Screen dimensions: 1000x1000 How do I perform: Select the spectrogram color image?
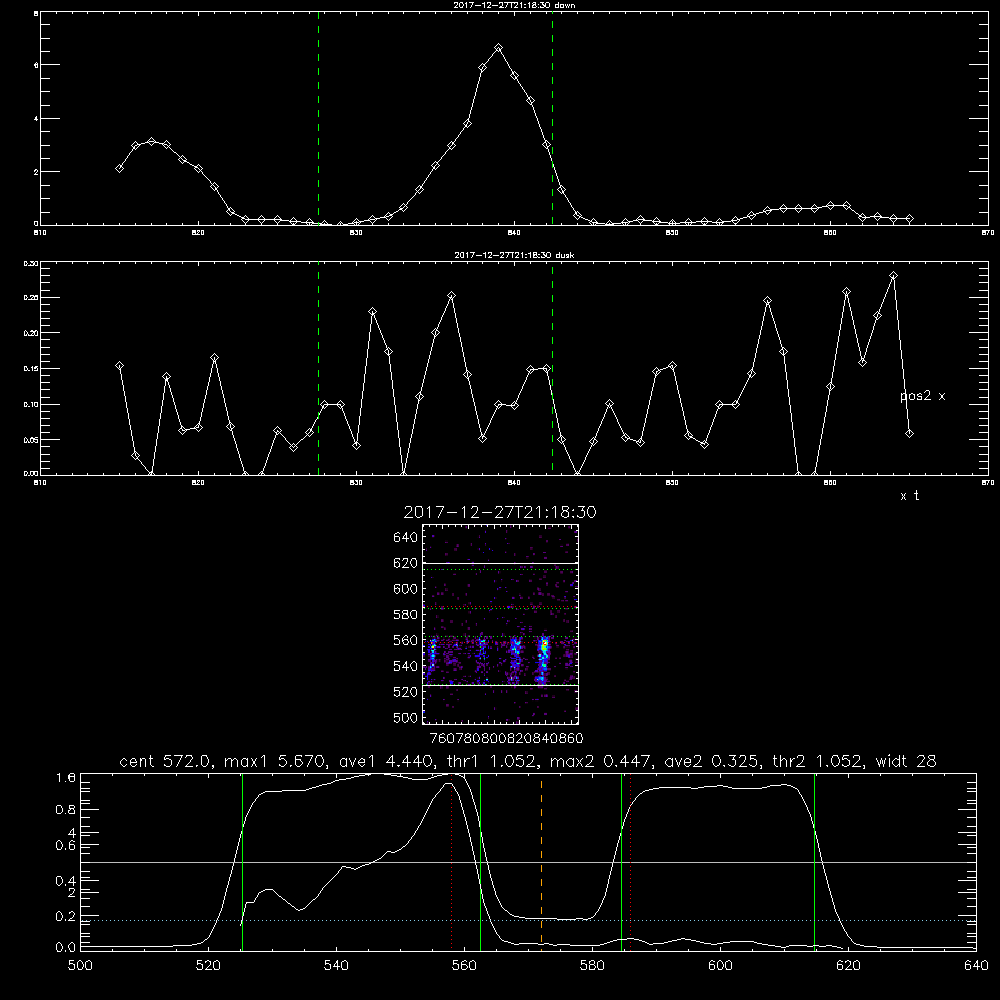tap(501, 624)
